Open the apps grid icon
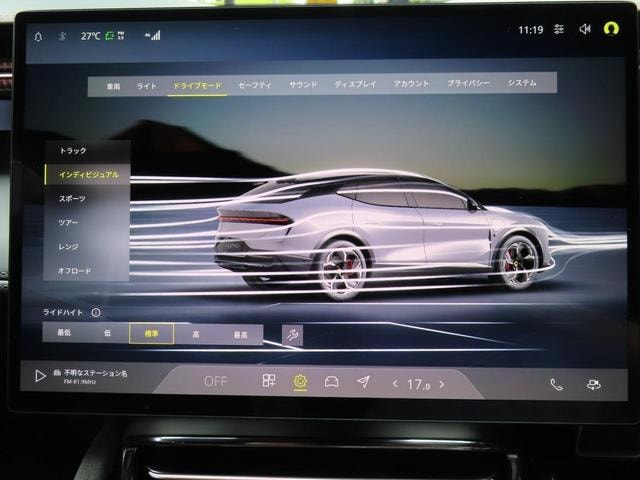Viewport: 640px width, 480px height. (269, 380)
